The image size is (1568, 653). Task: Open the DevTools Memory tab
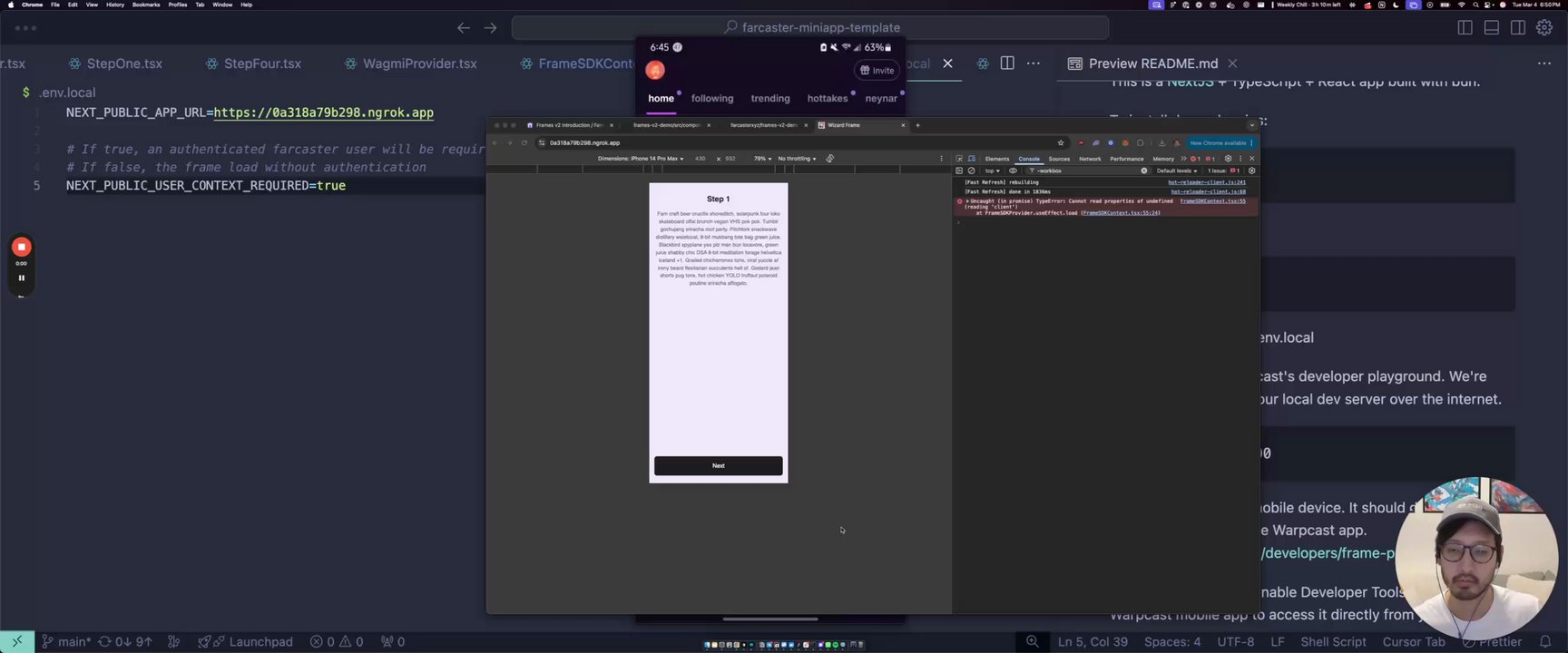[x=1163, y=159]
